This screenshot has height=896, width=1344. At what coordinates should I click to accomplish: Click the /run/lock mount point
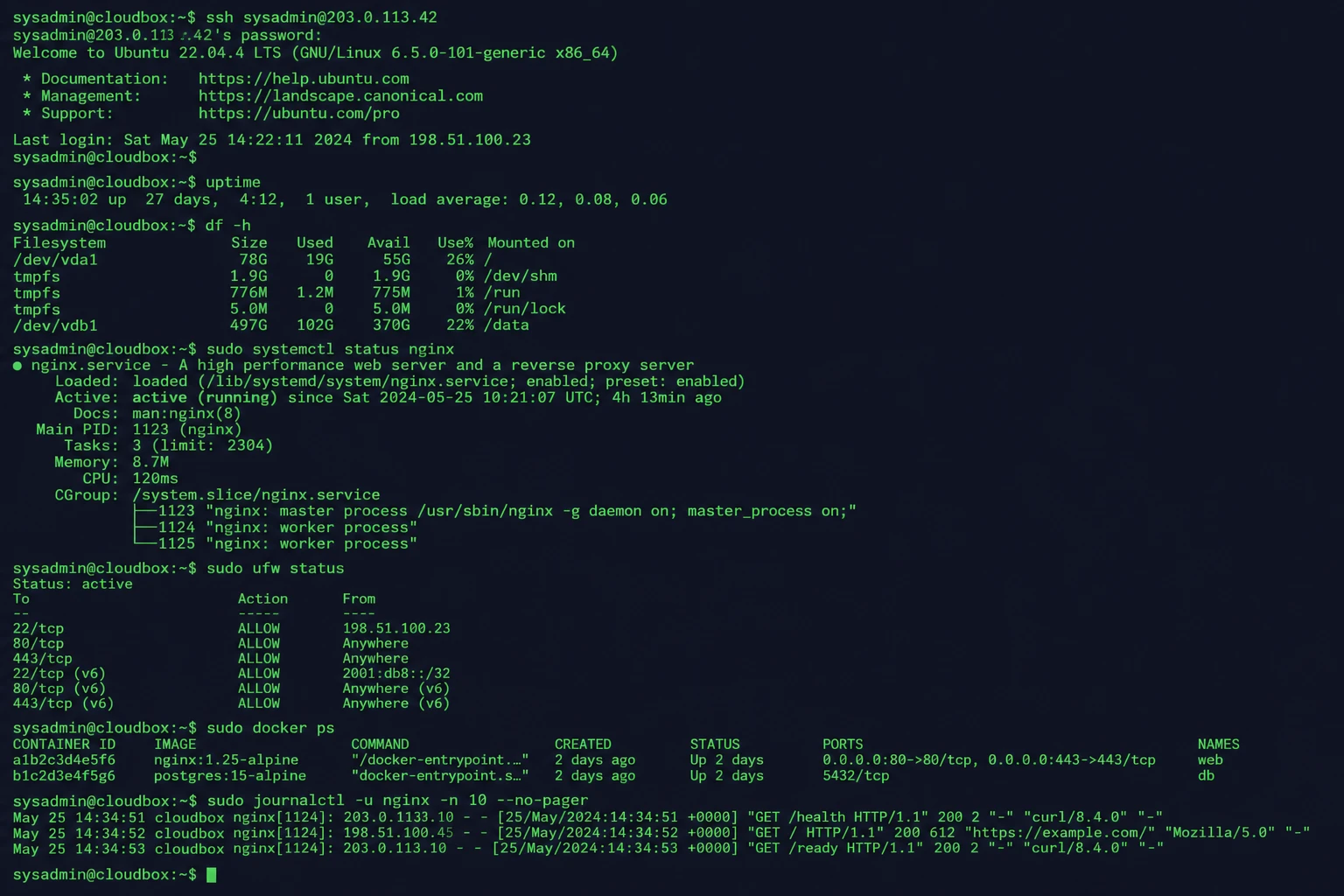525,309
